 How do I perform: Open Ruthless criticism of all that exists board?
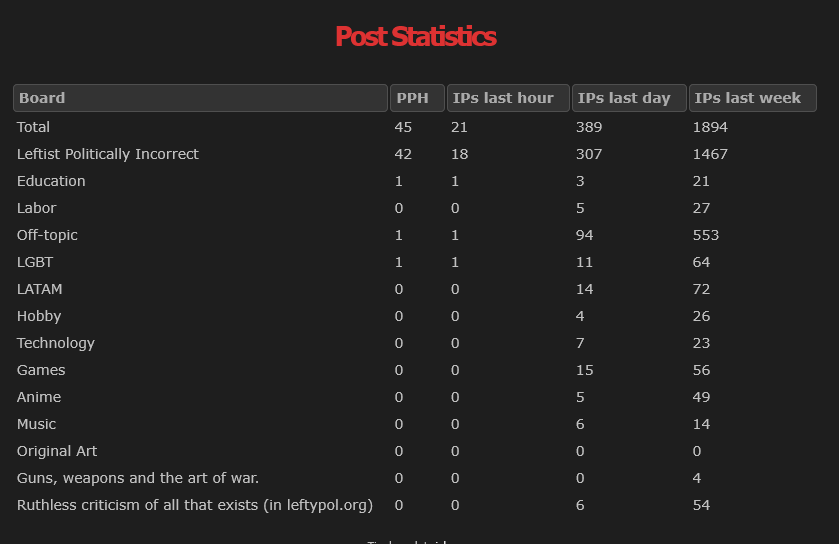click(x=195, y=505)
